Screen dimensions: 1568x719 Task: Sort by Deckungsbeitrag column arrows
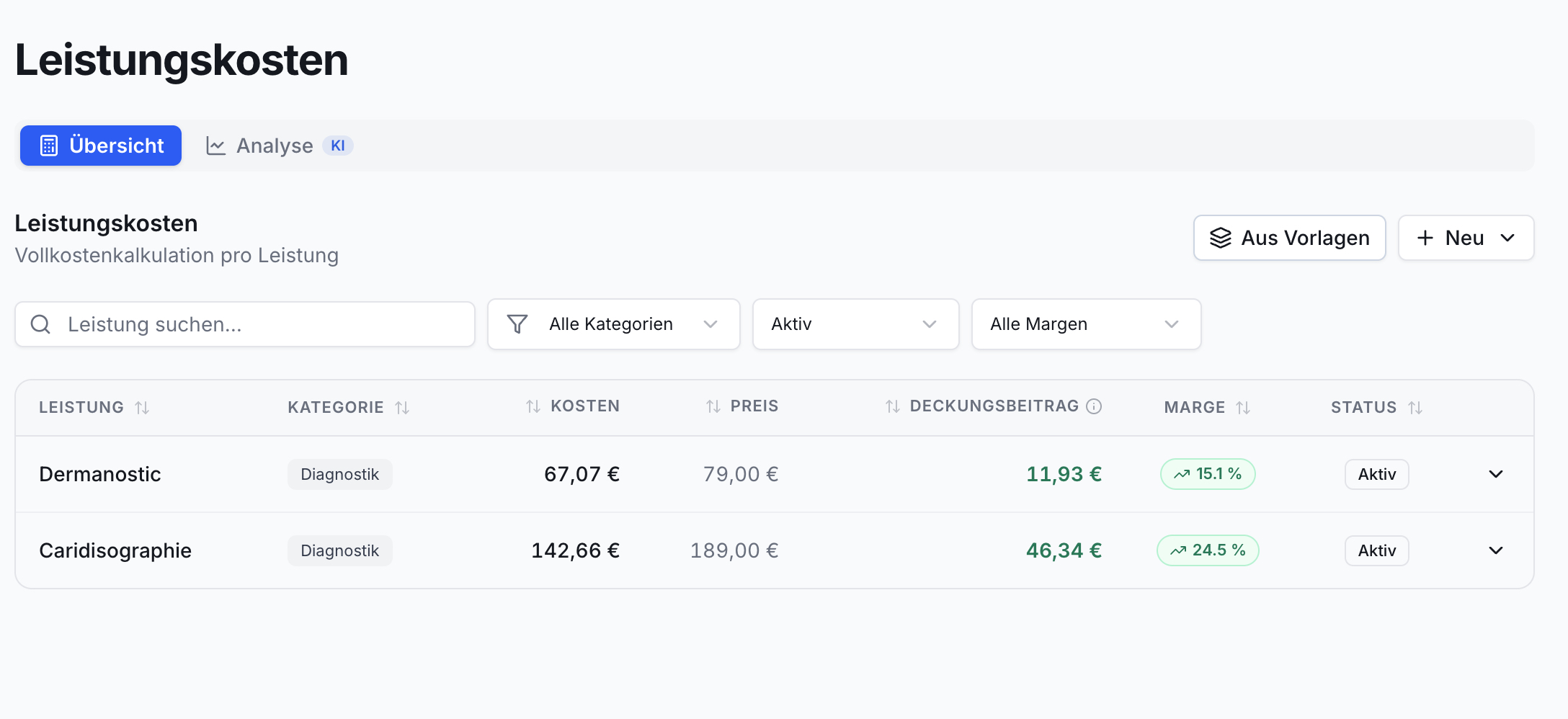point(893,406)
